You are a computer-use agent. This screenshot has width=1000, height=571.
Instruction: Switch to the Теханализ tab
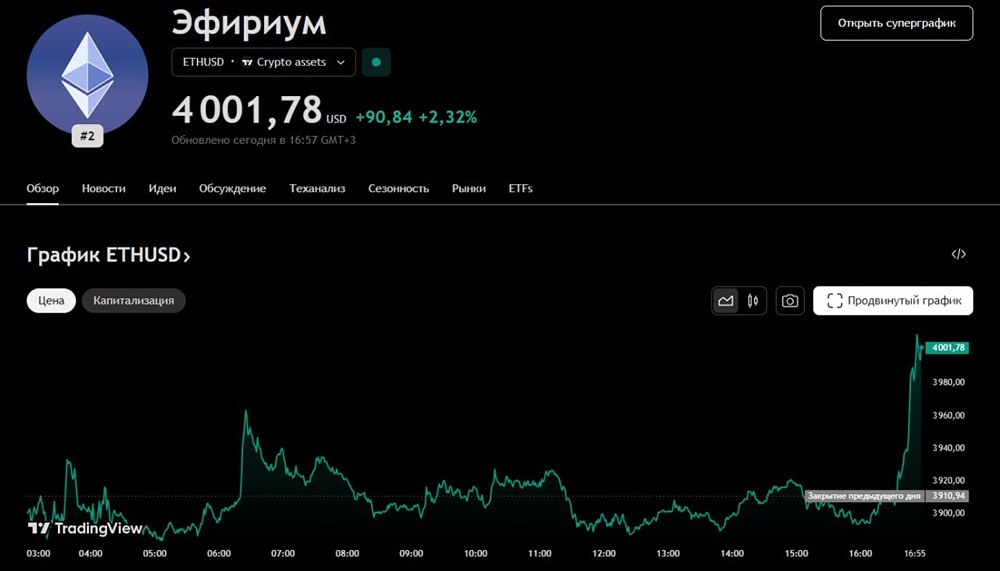(x=317, y=188)
